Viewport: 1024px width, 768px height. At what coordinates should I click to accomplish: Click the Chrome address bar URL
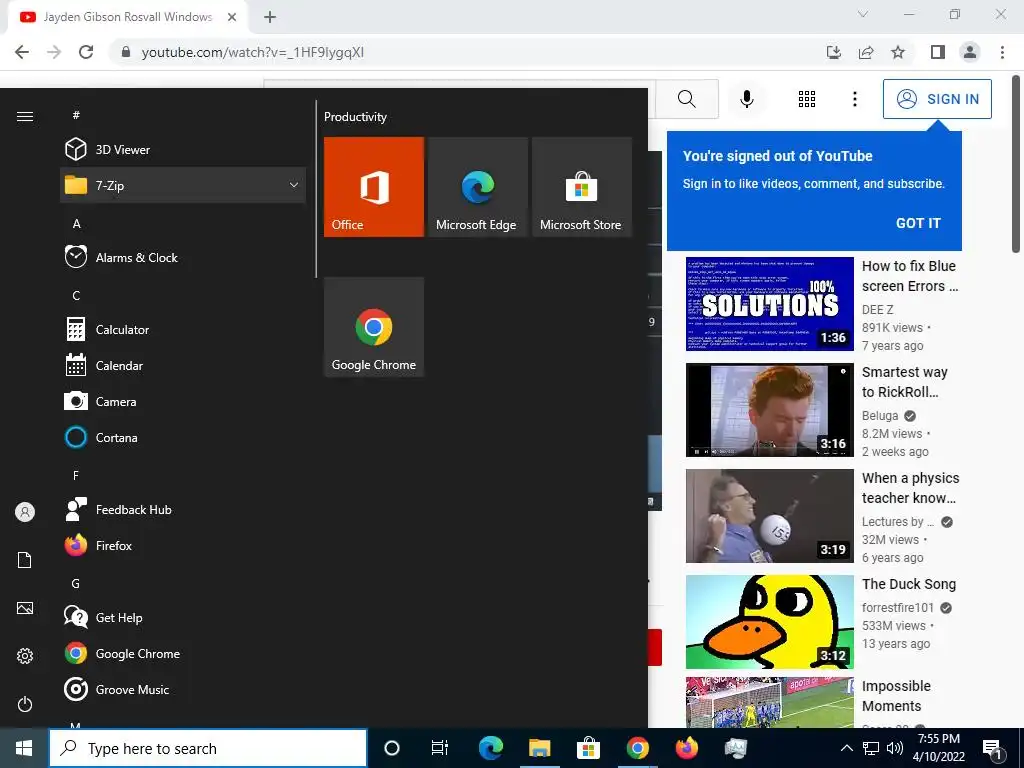[x=253, y=52]
